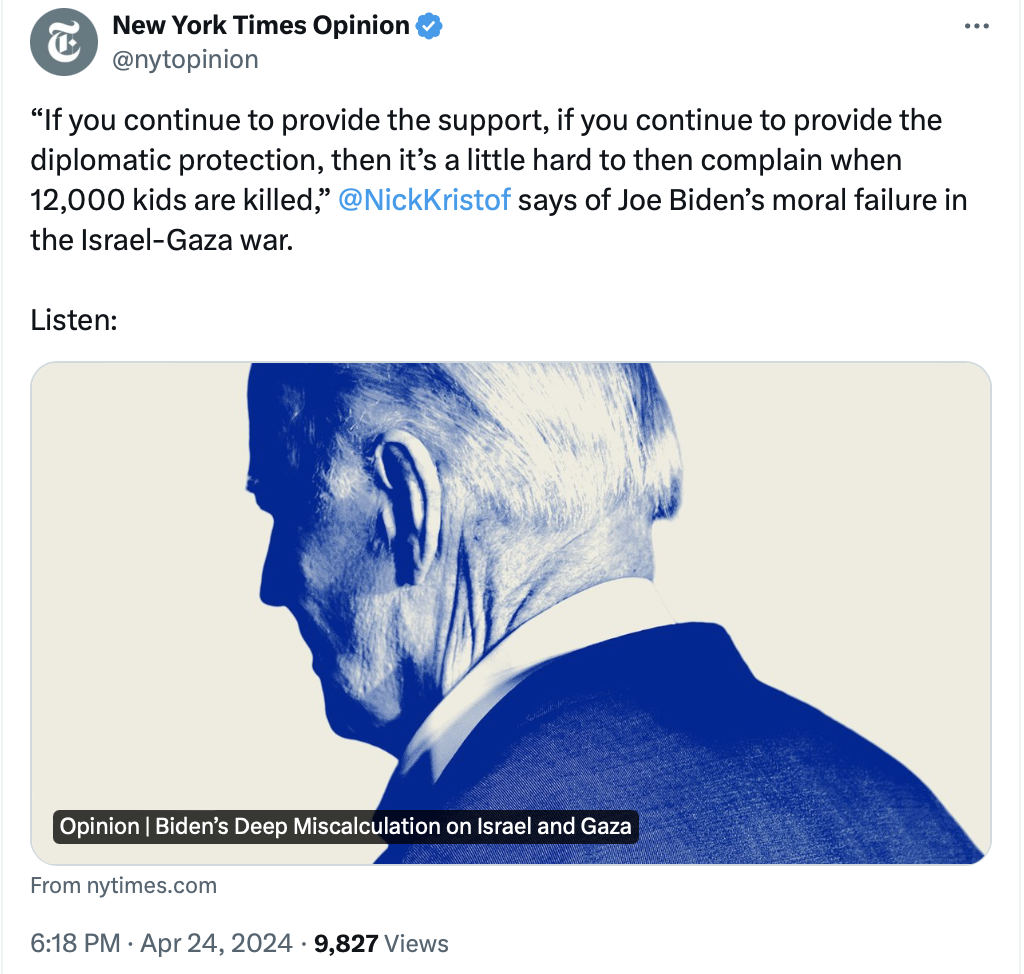This screenshot has height=974, width=1024.
Task: Open the @NickKristof mention
Action: 425,200
